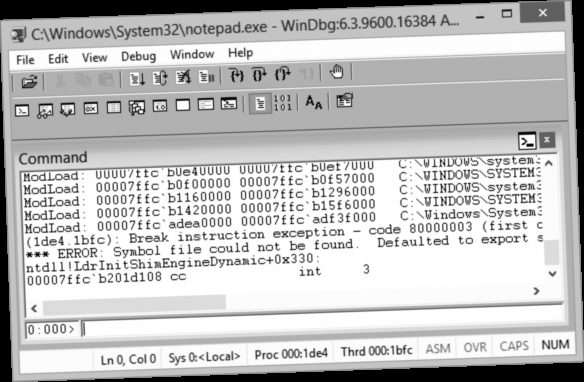Viewport: 584px width, 382px height.
Task: Click the command input field
Action: 322,321
